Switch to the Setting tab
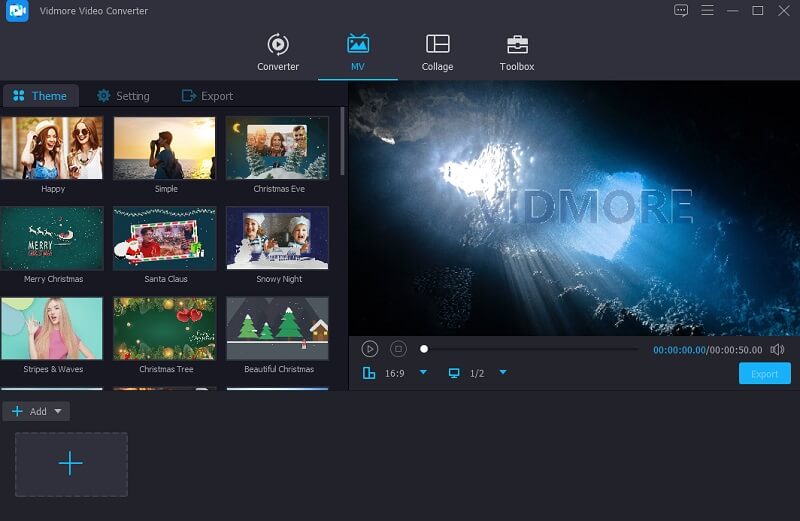 click(x=123, y=96)
